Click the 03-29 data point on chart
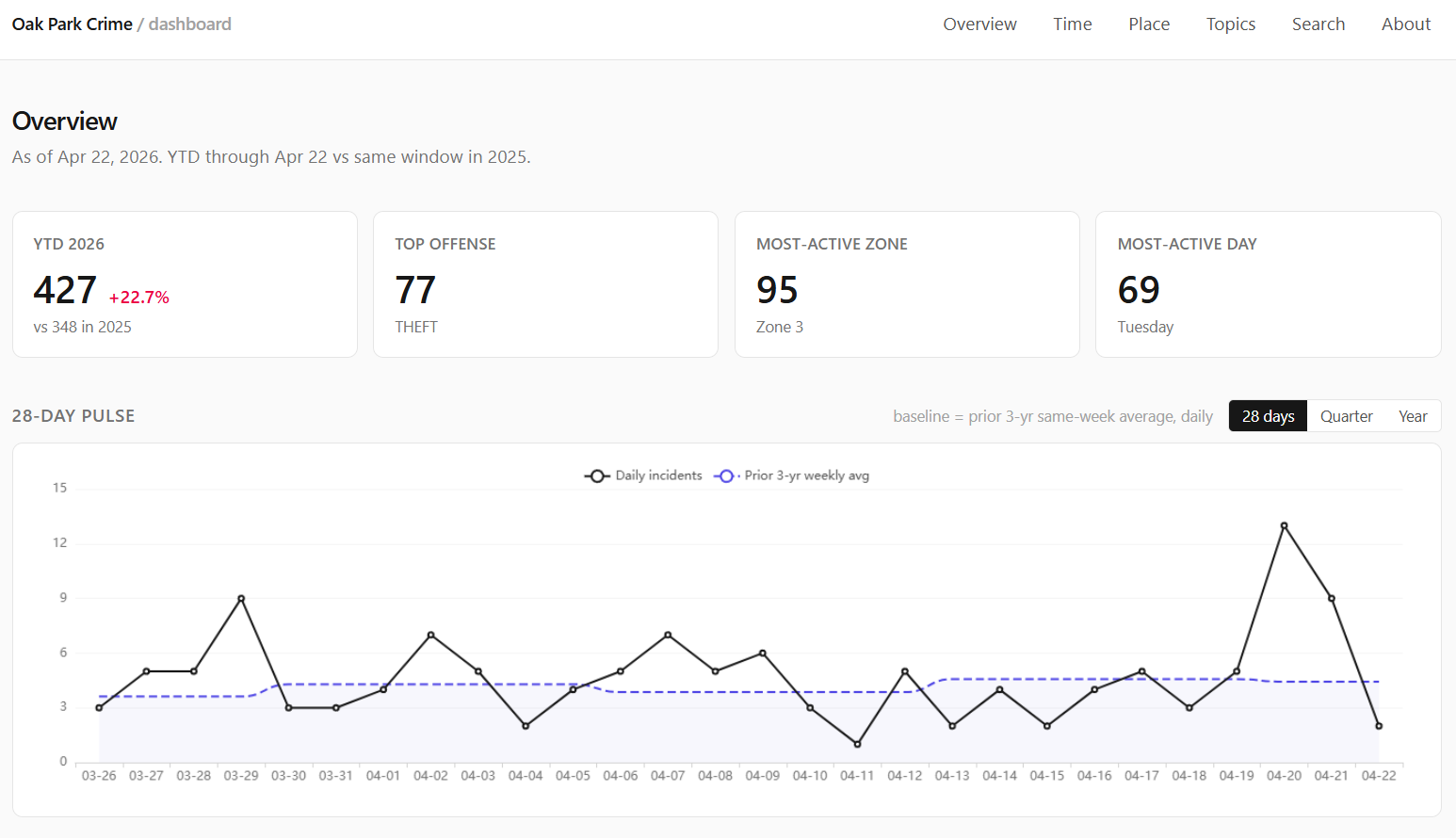Viewport: 1456px width, 838px height. click(241, 599)
